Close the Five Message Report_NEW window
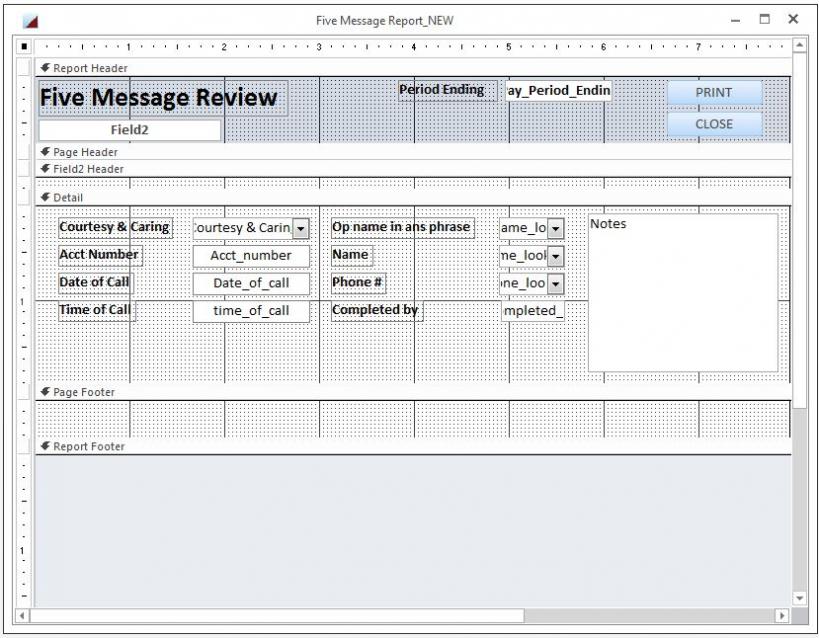 [x=793, y=19]
